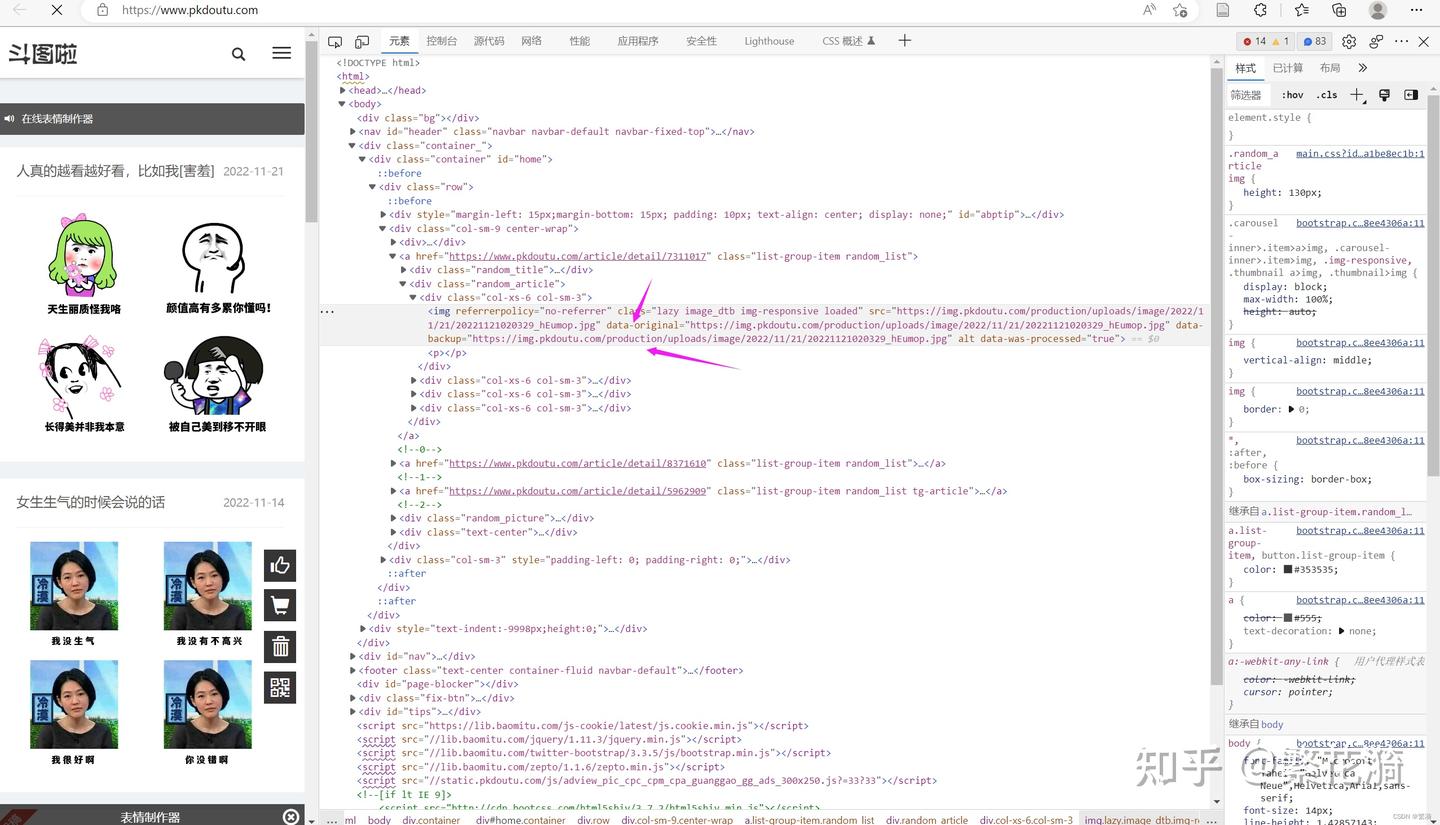
Task: Click the #353535 color swatch
Action: (x=1288, y=570)
